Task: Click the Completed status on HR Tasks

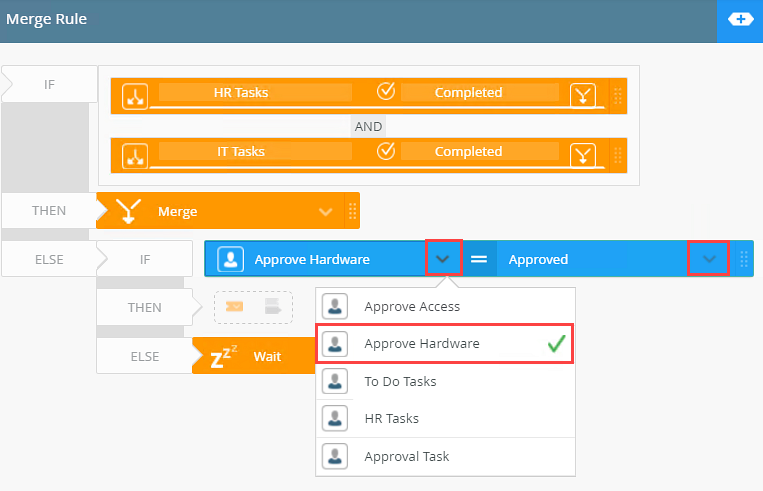Action: coord(468,93)
